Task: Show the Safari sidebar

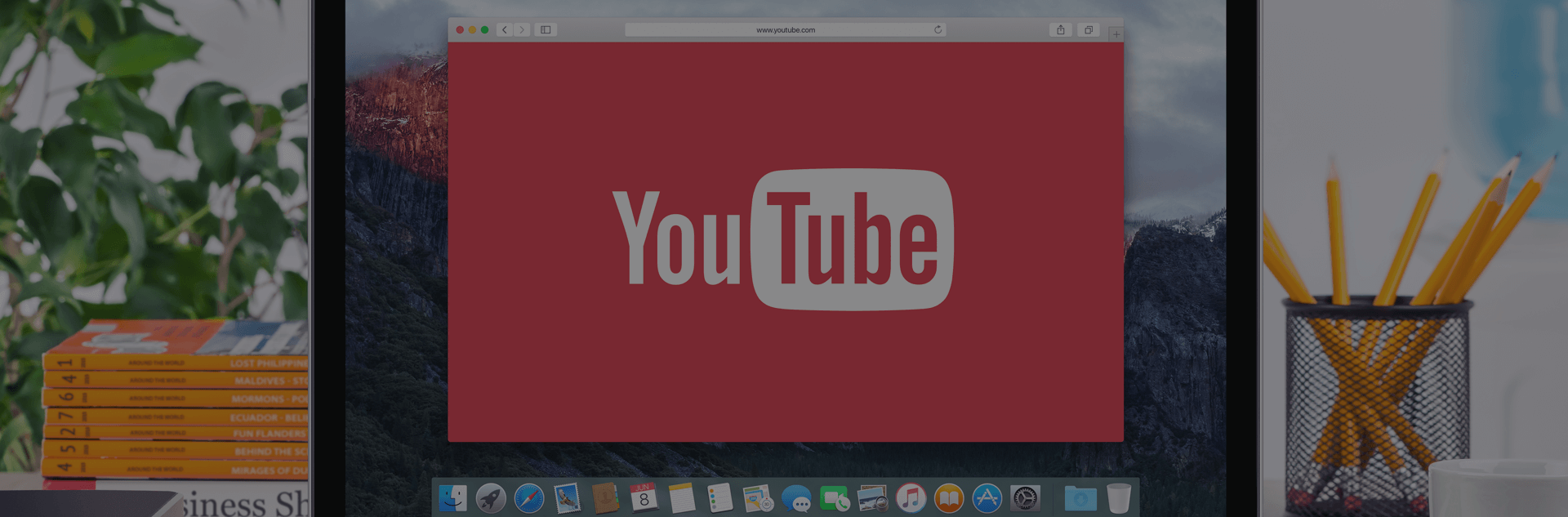Action: point(546,30)
